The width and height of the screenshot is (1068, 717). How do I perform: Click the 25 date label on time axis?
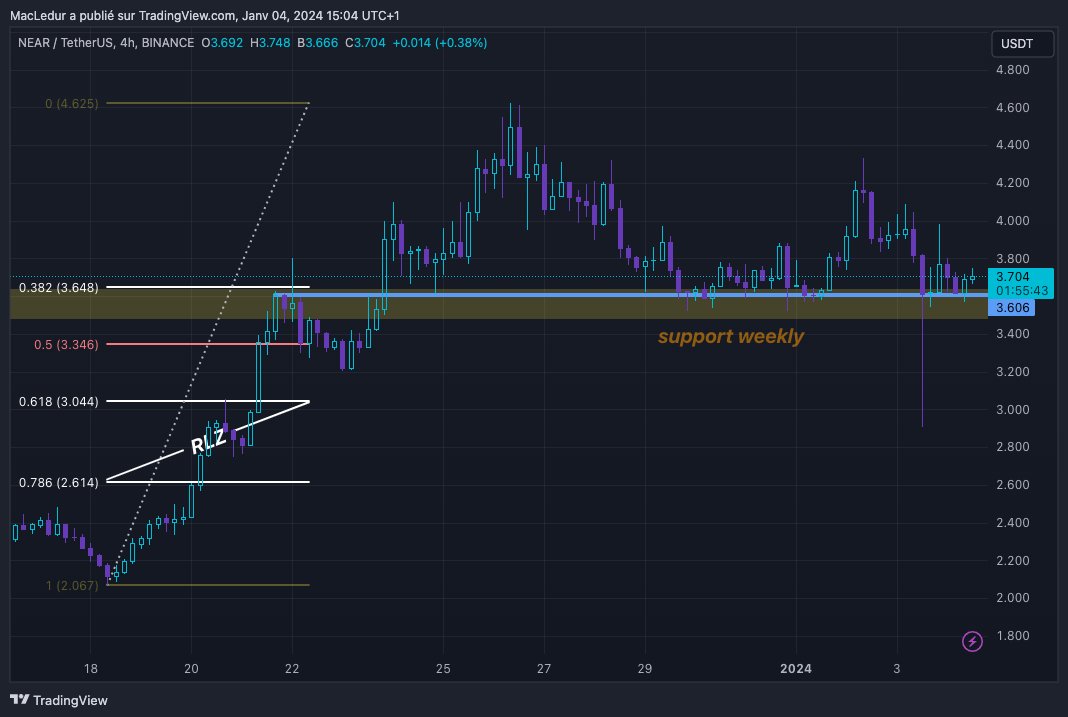443,669
